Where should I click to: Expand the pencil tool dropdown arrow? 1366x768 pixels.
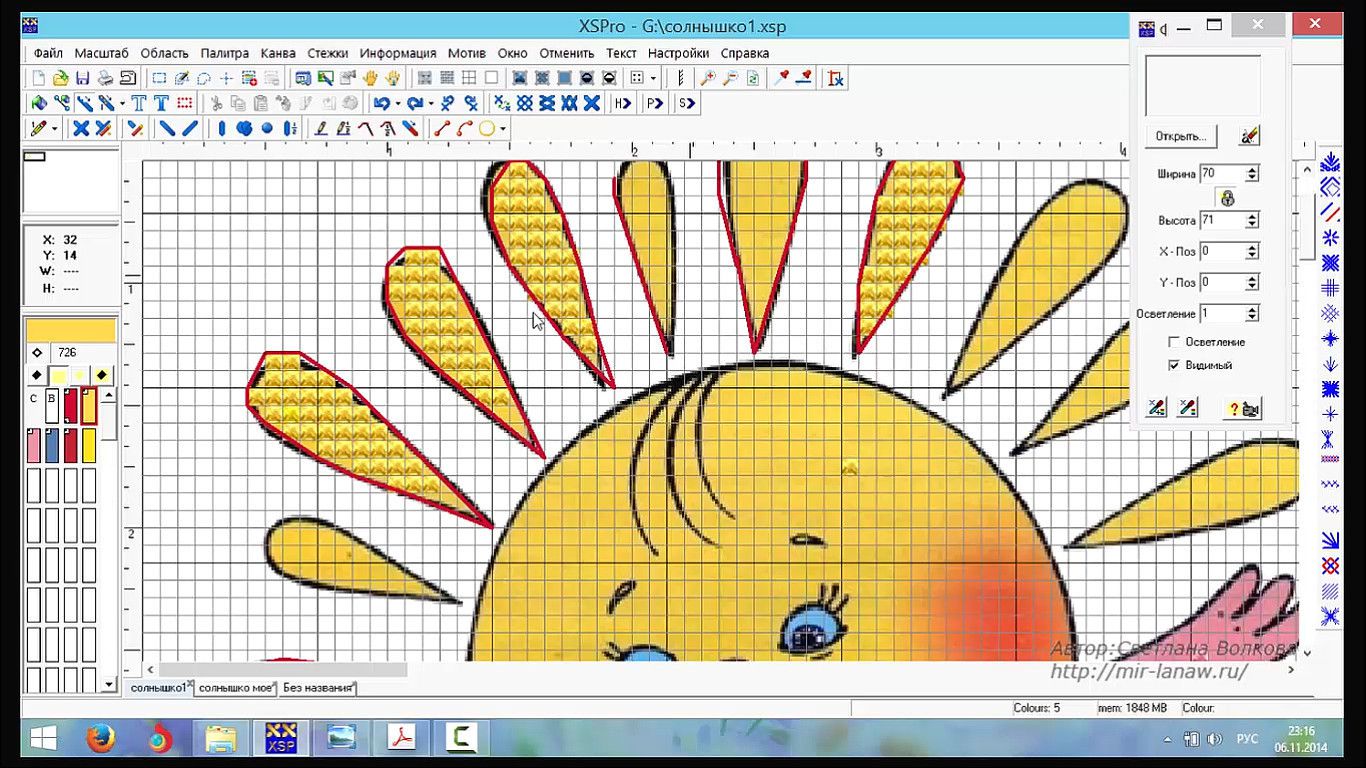coord(54,128)
